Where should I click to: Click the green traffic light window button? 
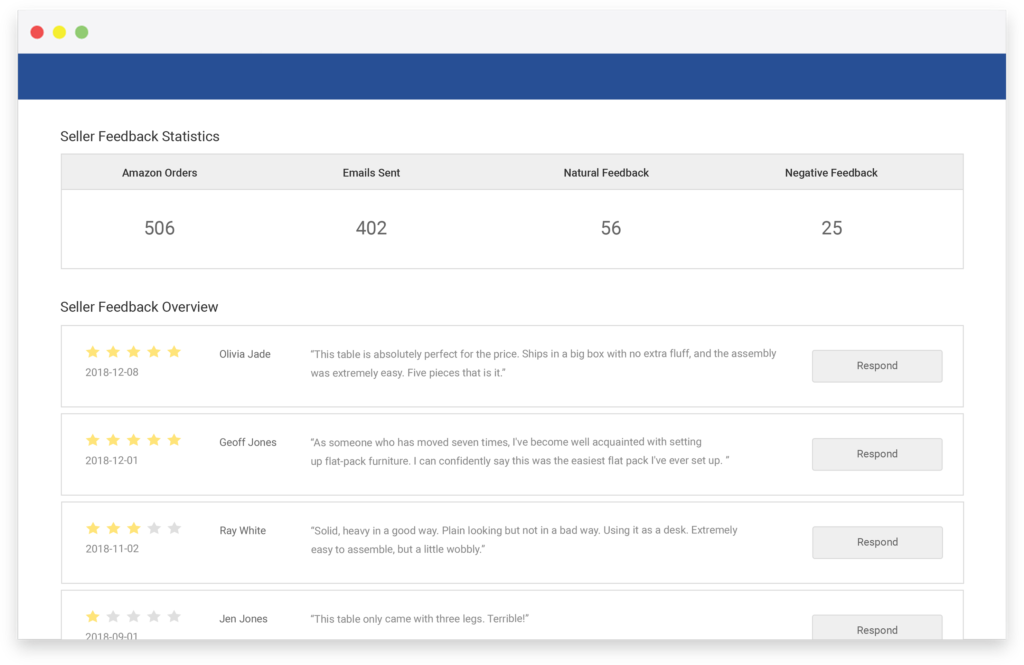pyautogui.click(x=81, y=31)
